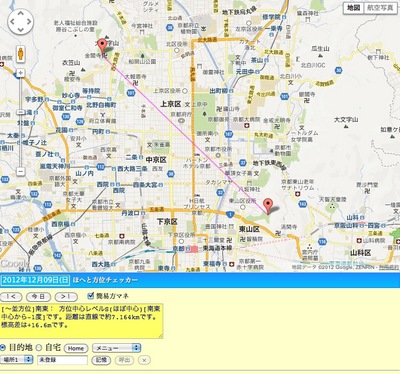Click the 修学院 station label
This screenshot has height=374, width=400.
pyautogui.click(x=271, y=17)
